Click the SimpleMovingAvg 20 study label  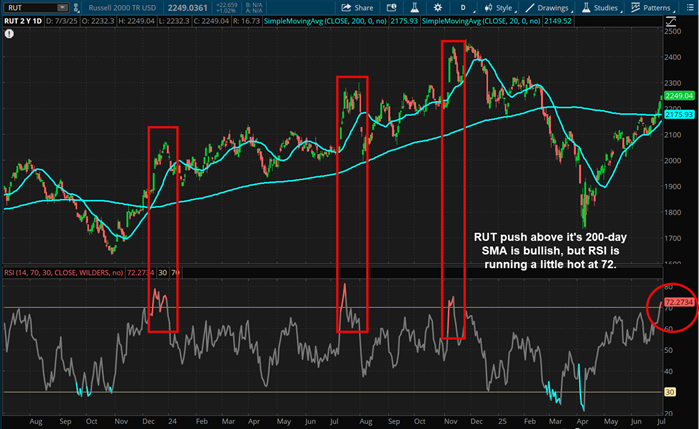tap(481, 21)
